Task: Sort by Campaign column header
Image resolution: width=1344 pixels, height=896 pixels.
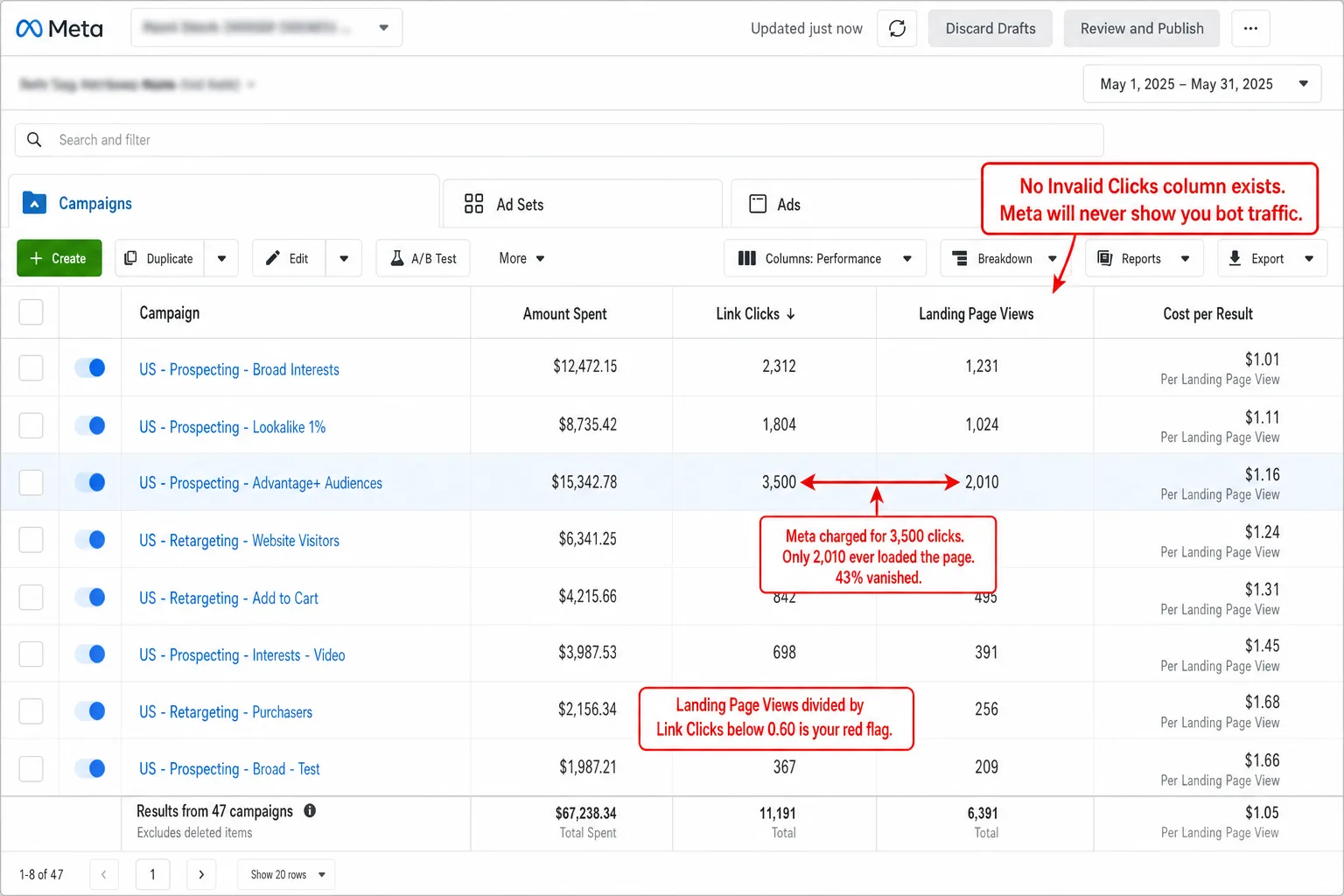Action: [x=170, y=313]
